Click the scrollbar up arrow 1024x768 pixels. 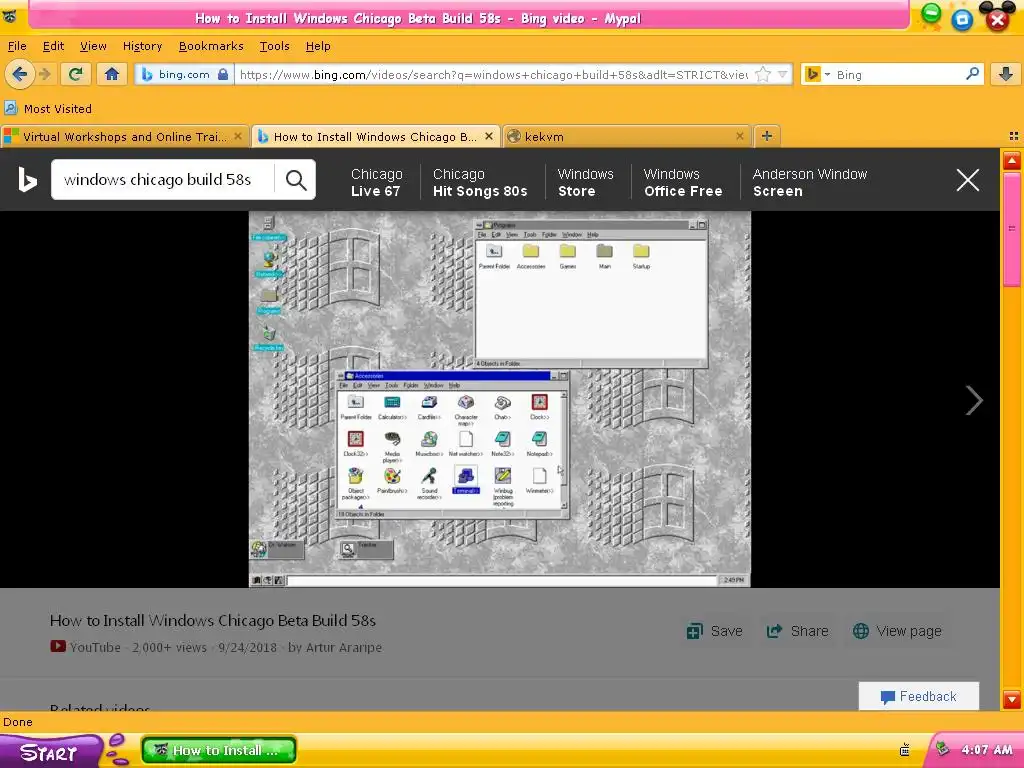pyautogui.click(x=1012, y=161)
